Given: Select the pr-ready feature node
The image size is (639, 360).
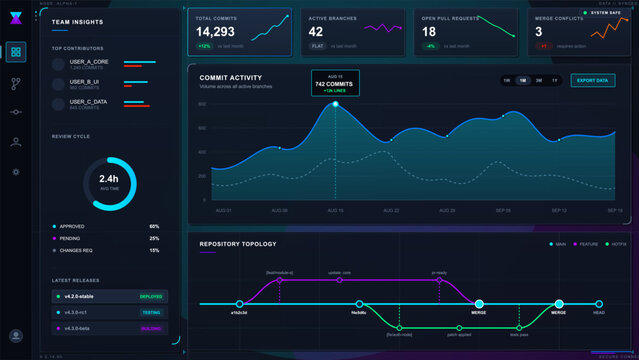Looking at the screenshot, I should (439, 280).
